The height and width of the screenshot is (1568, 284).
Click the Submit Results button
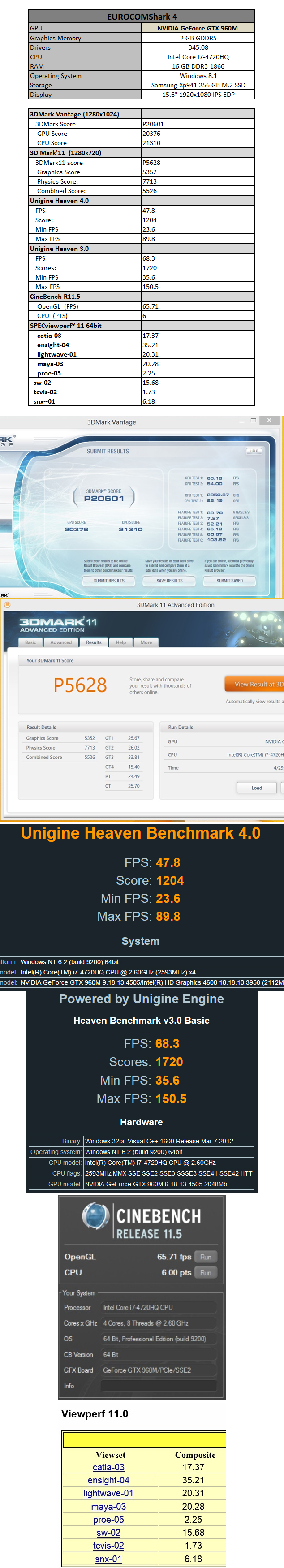[x=109, y=581]
